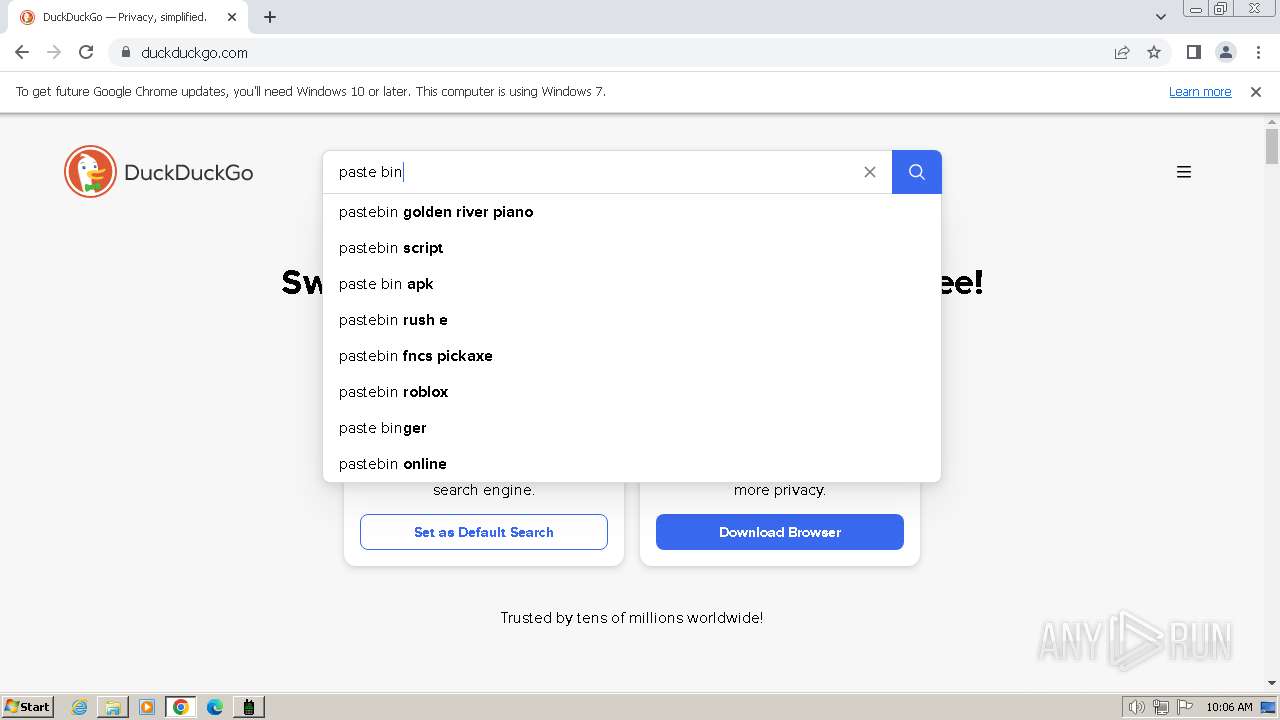The image size is (1280, 720).
Task: Choose suggestion pastebin roblox
Action: click(x=632, y=392)
